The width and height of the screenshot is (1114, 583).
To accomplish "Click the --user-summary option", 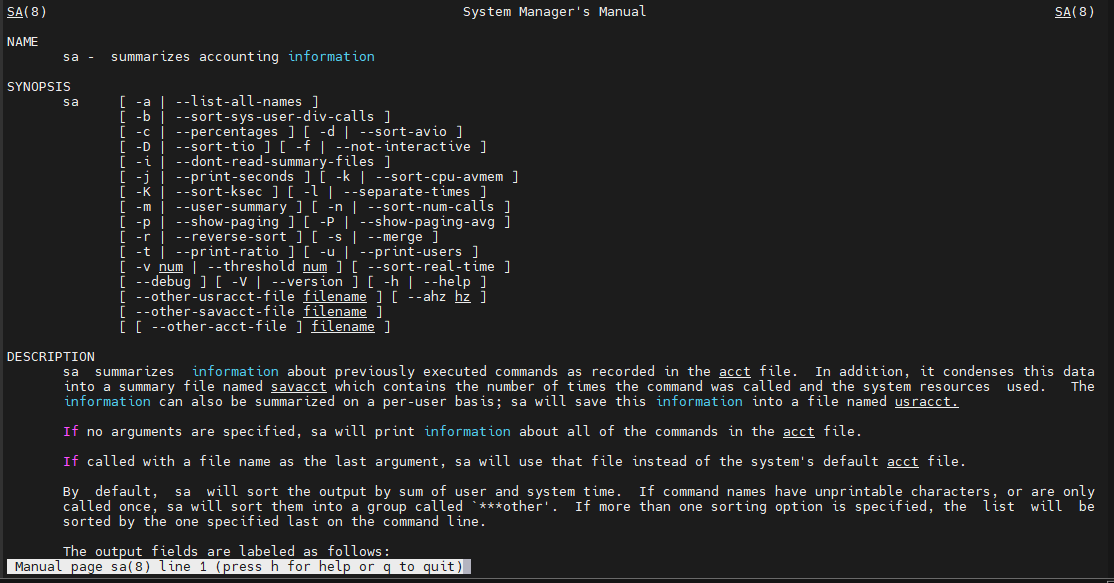I will [x=231, y=207].
